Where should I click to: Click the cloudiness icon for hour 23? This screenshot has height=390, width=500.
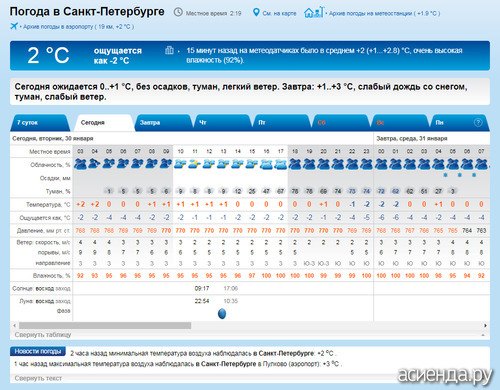pyautogui.click(x=366, y=164)
